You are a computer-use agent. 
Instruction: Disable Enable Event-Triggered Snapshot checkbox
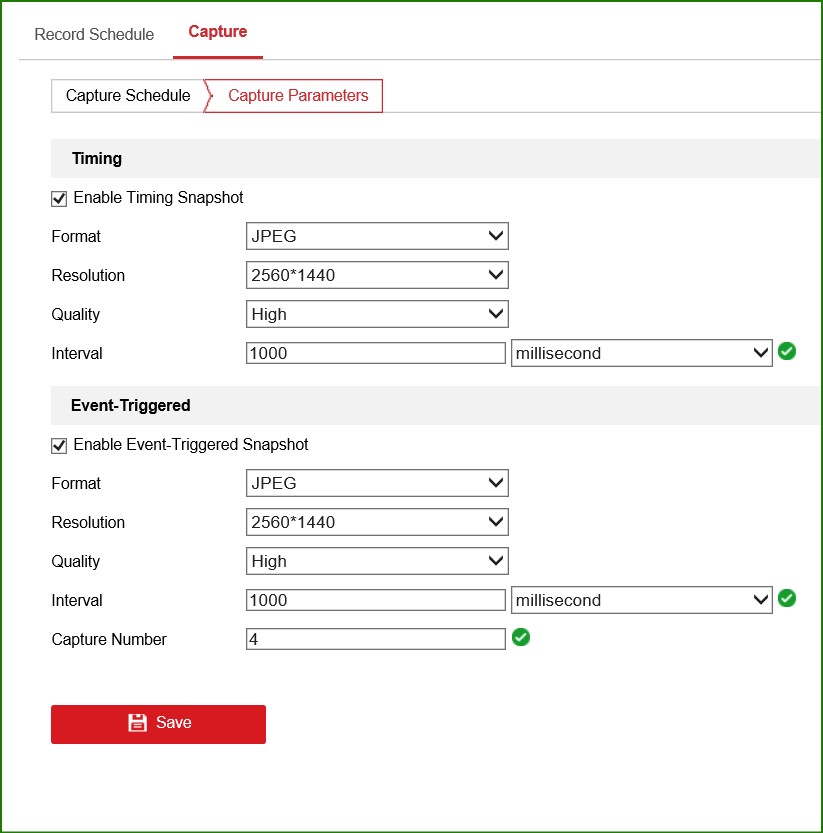pyautogui.click(x=59, y=445)
